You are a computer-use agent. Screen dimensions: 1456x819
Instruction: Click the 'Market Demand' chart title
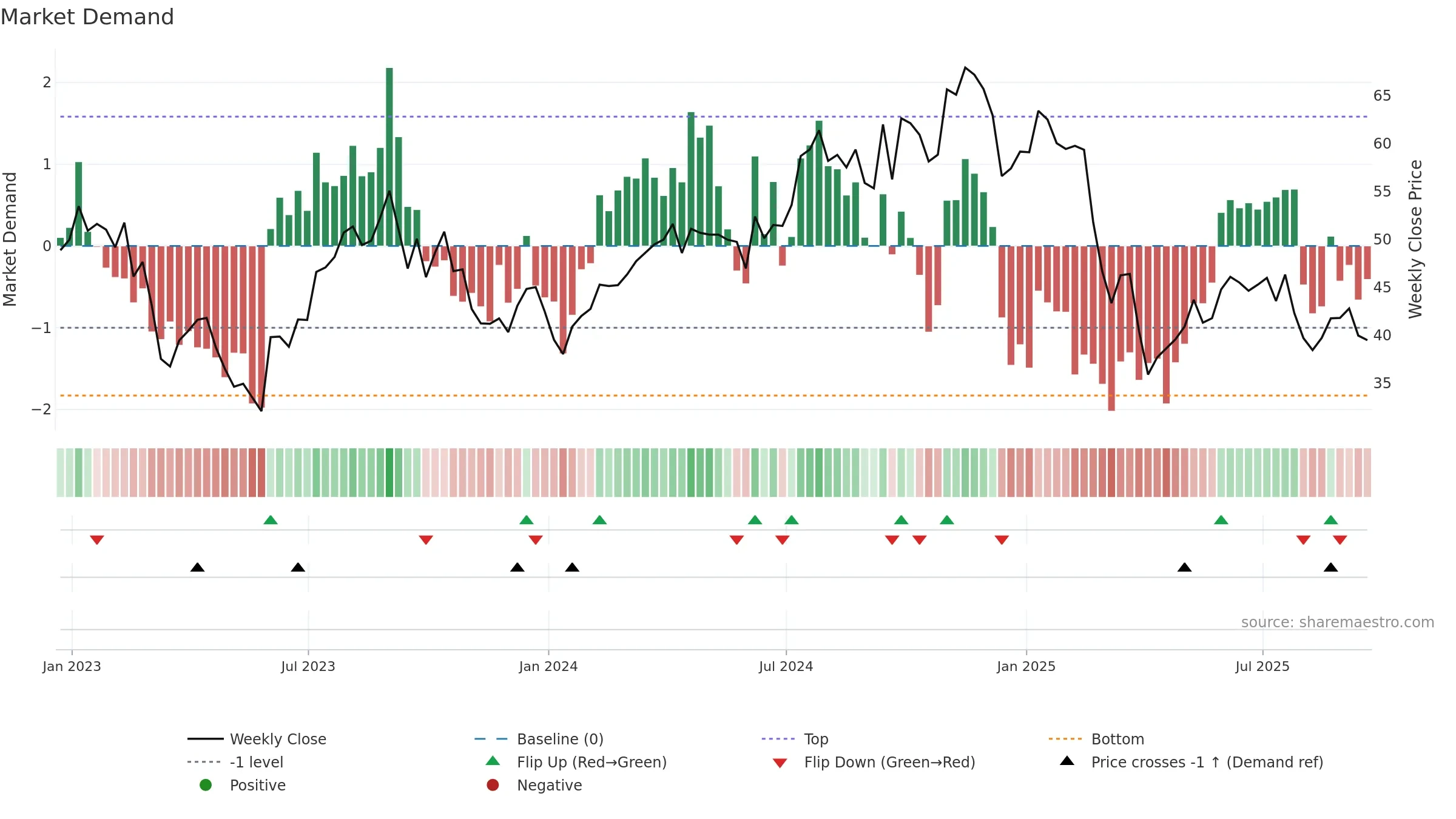click(87, 17)
